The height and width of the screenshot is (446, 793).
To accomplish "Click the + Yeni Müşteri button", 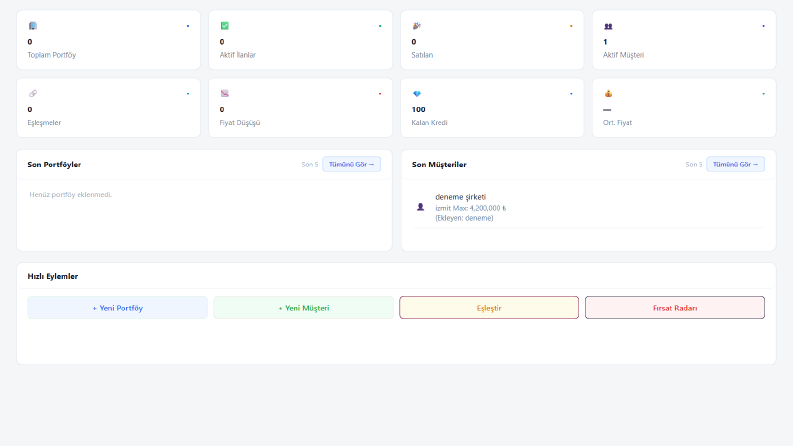I will 303,307.
